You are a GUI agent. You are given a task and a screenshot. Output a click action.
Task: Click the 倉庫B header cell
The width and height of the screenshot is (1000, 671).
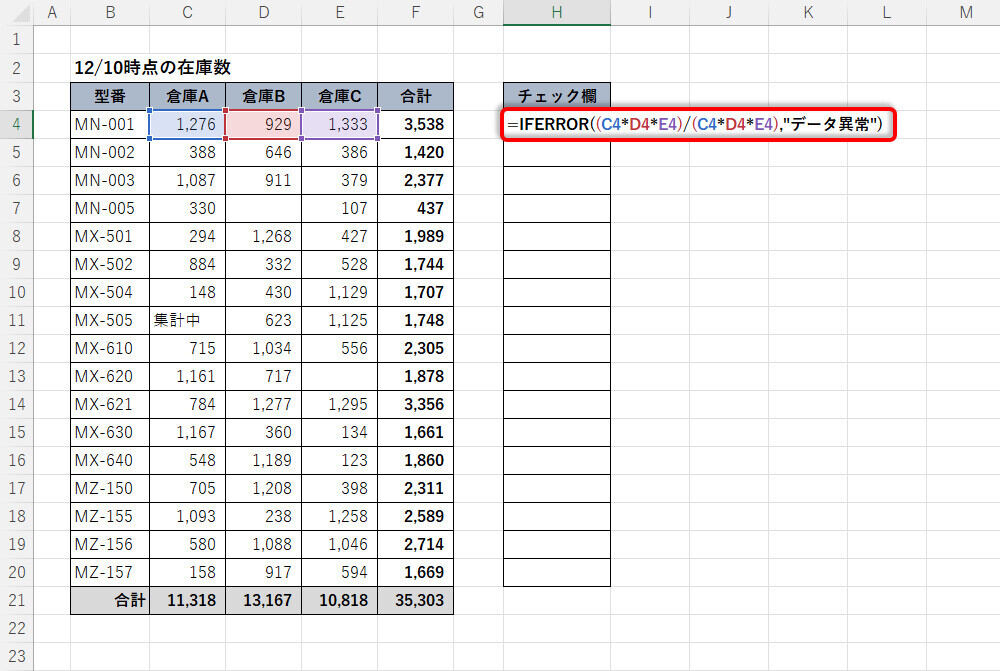(x=263, y=96)
